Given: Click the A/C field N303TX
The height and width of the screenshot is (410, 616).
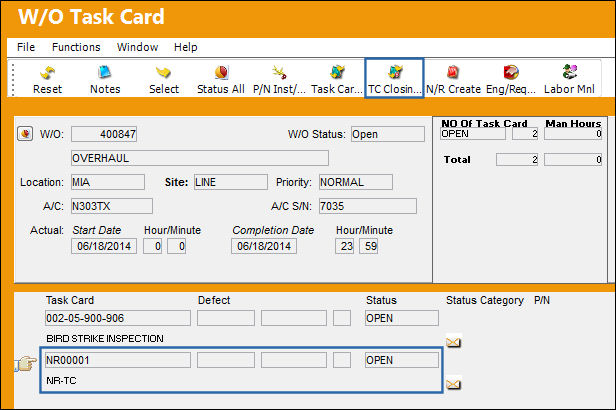Looking at the screenshot, I should (112, 206).
